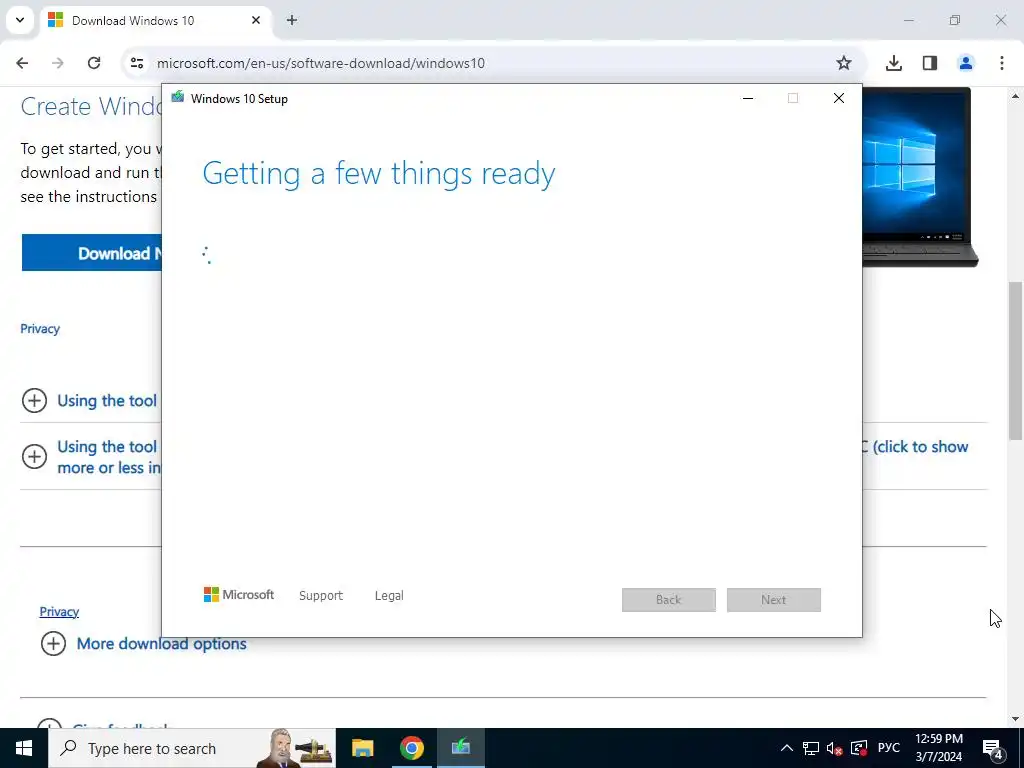Close the Download Windows 10 tab
The height and width of the screenshot is (768, 1024).
256,20
